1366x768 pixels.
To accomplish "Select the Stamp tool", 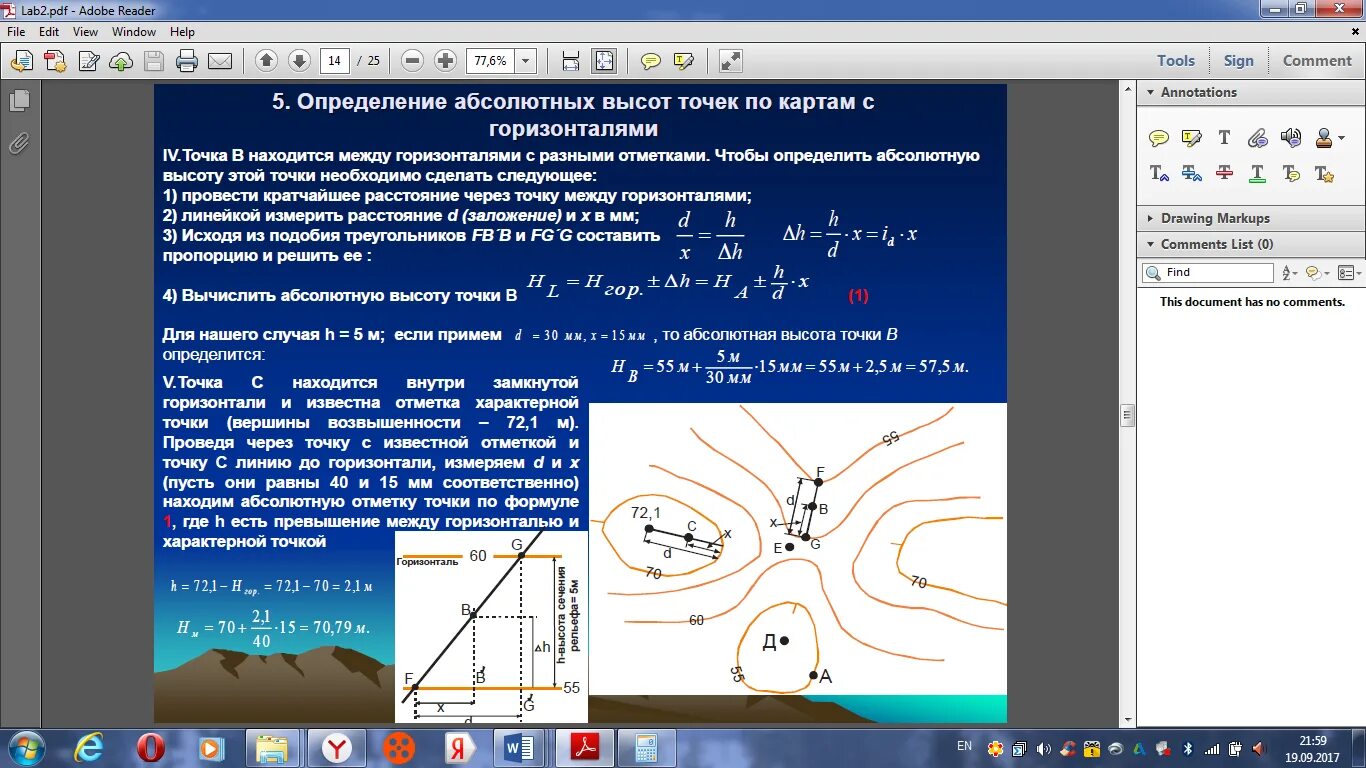I will click(1324, 138).
